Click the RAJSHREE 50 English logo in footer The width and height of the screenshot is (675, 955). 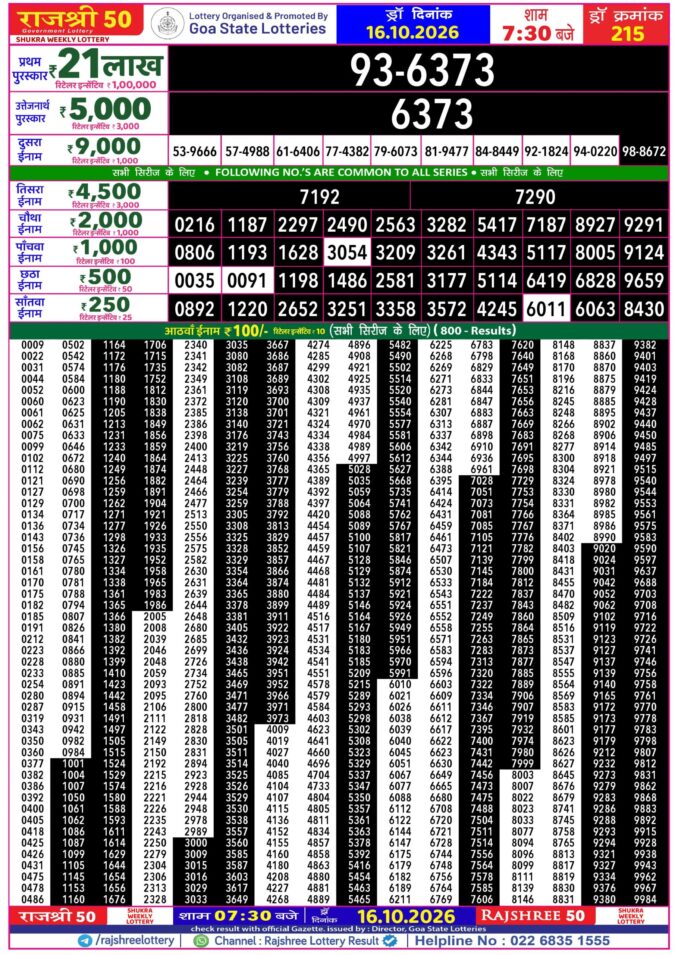(533, 915)
